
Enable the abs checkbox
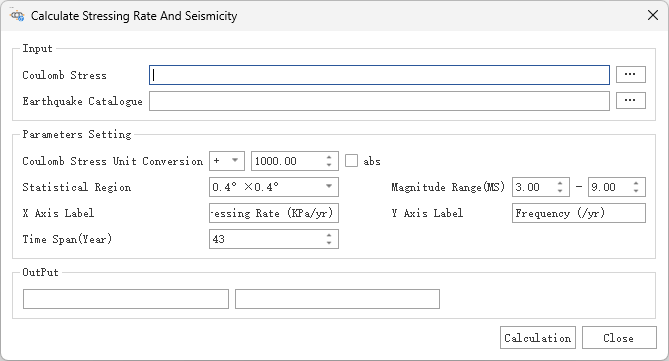click(x=351, y=161)
